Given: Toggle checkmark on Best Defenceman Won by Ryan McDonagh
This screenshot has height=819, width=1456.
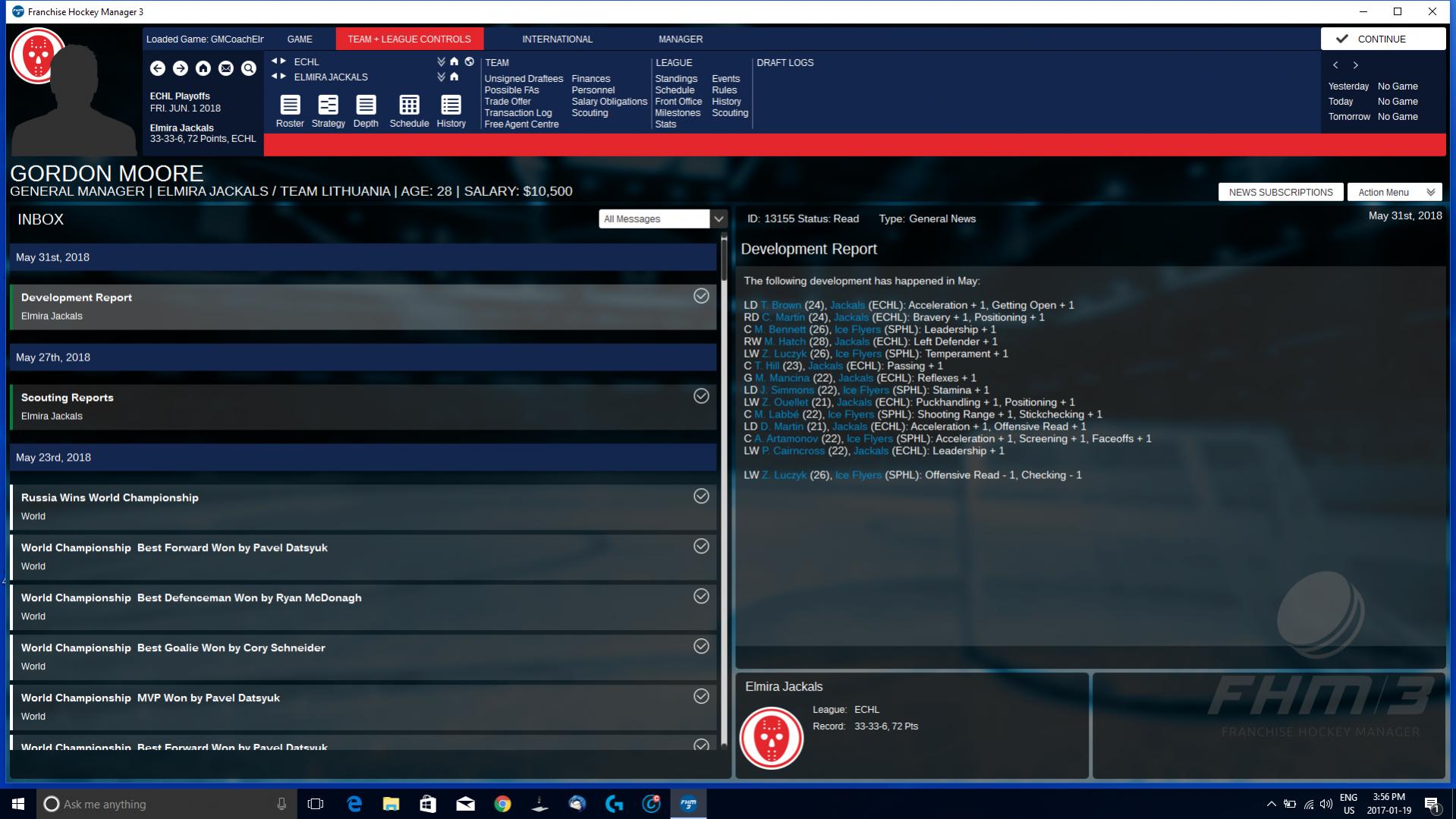Looking at the screenshot, I should point(701,597).
